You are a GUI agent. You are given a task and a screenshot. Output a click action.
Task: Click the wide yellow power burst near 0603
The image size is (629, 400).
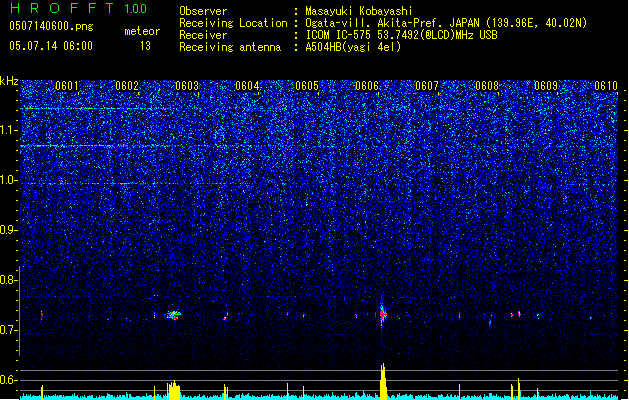pyautogui.click(x=174, y=390)
